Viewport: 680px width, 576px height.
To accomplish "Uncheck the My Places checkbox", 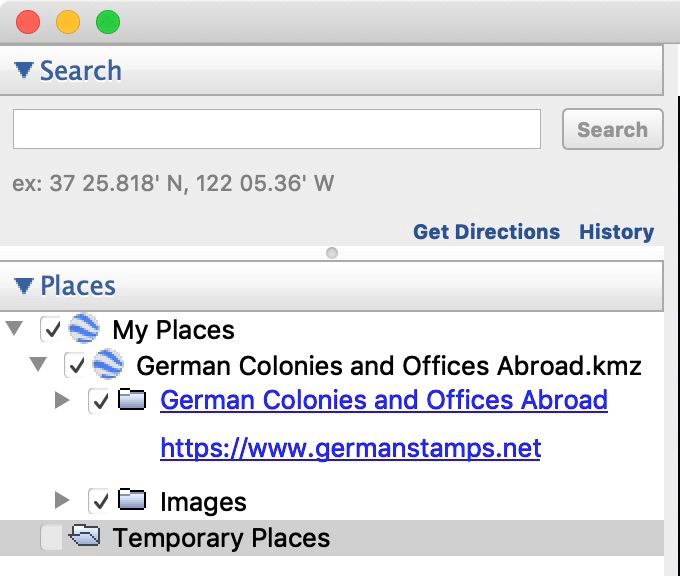I will [x=52, y=329].
